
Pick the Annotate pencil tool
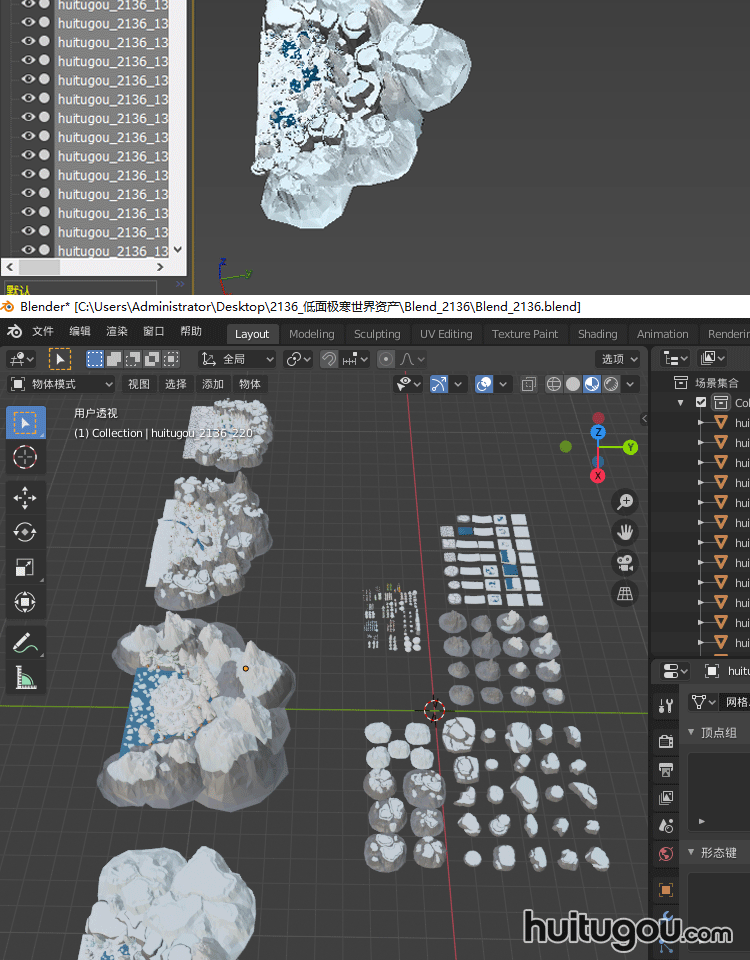[x=25, y=642]
